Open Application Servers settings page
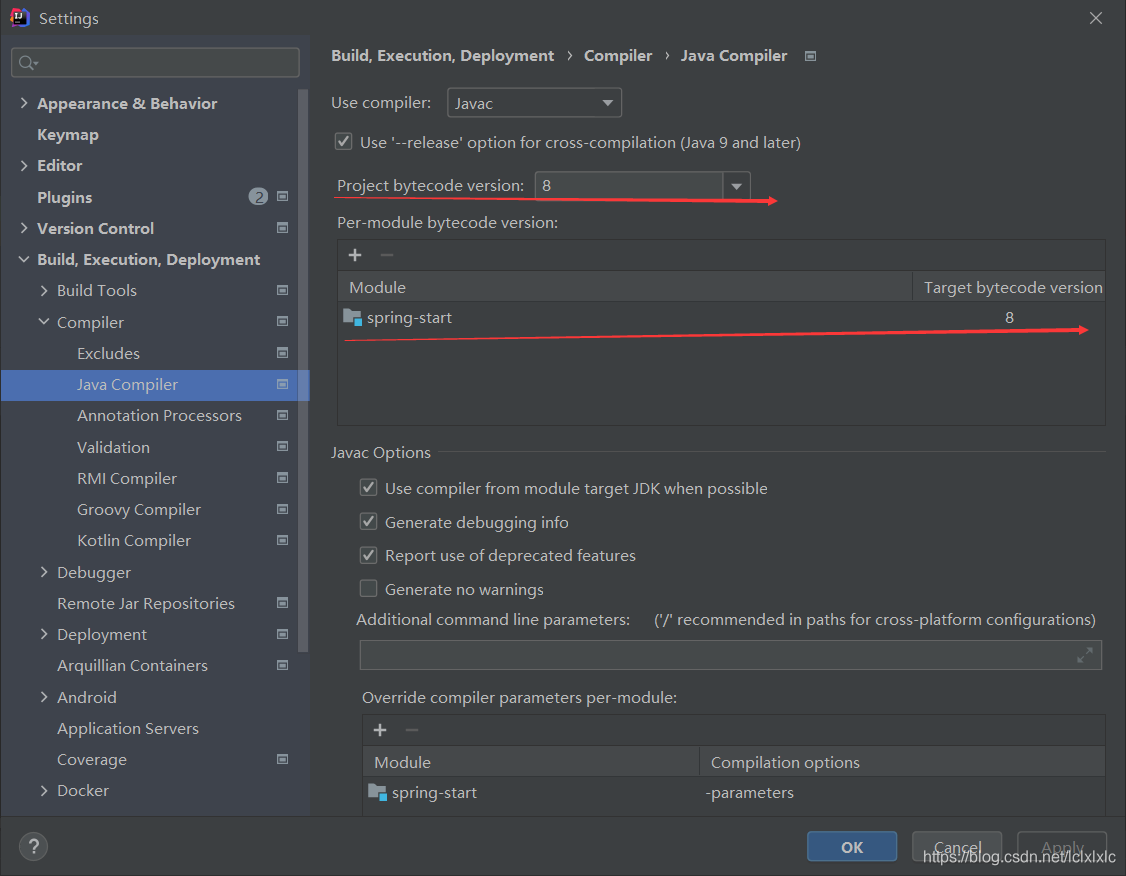 128,728
